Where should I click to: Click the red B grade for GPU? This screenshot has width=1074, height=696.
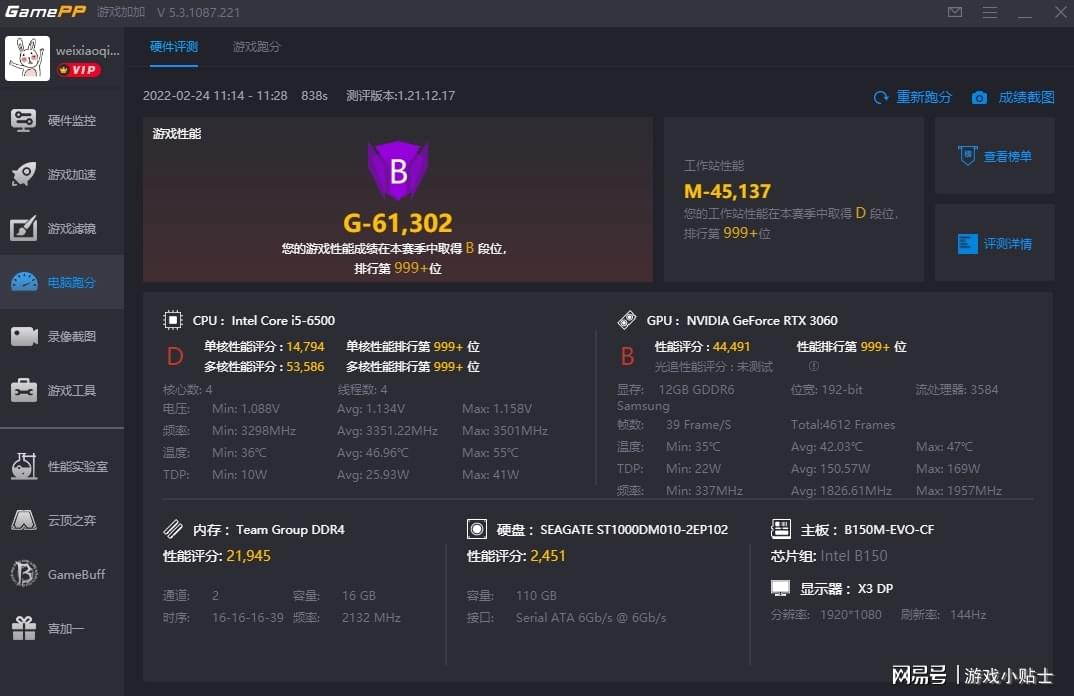(x=627, y=356)
